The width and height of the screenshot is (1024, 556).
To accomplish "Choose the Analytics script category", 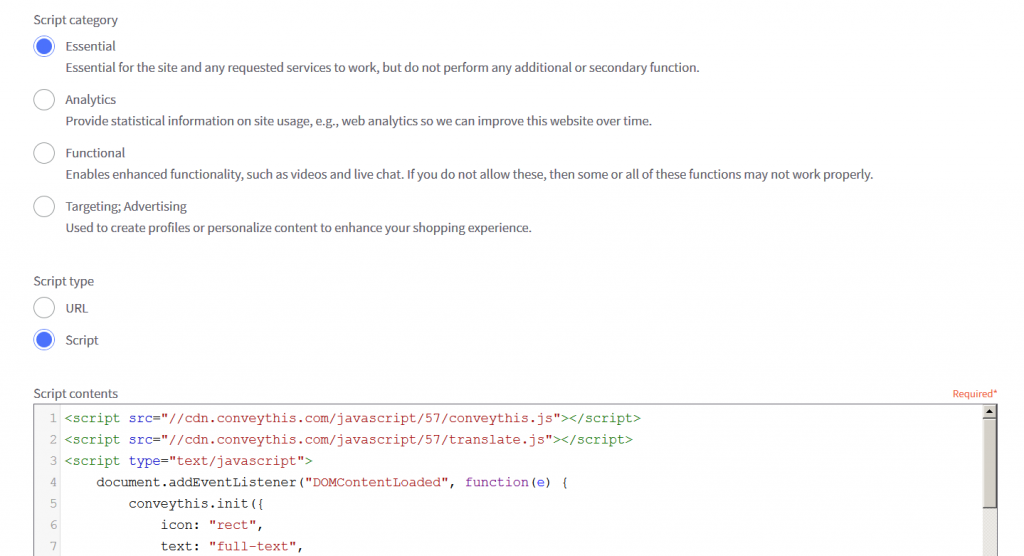I will coord(44,99).
